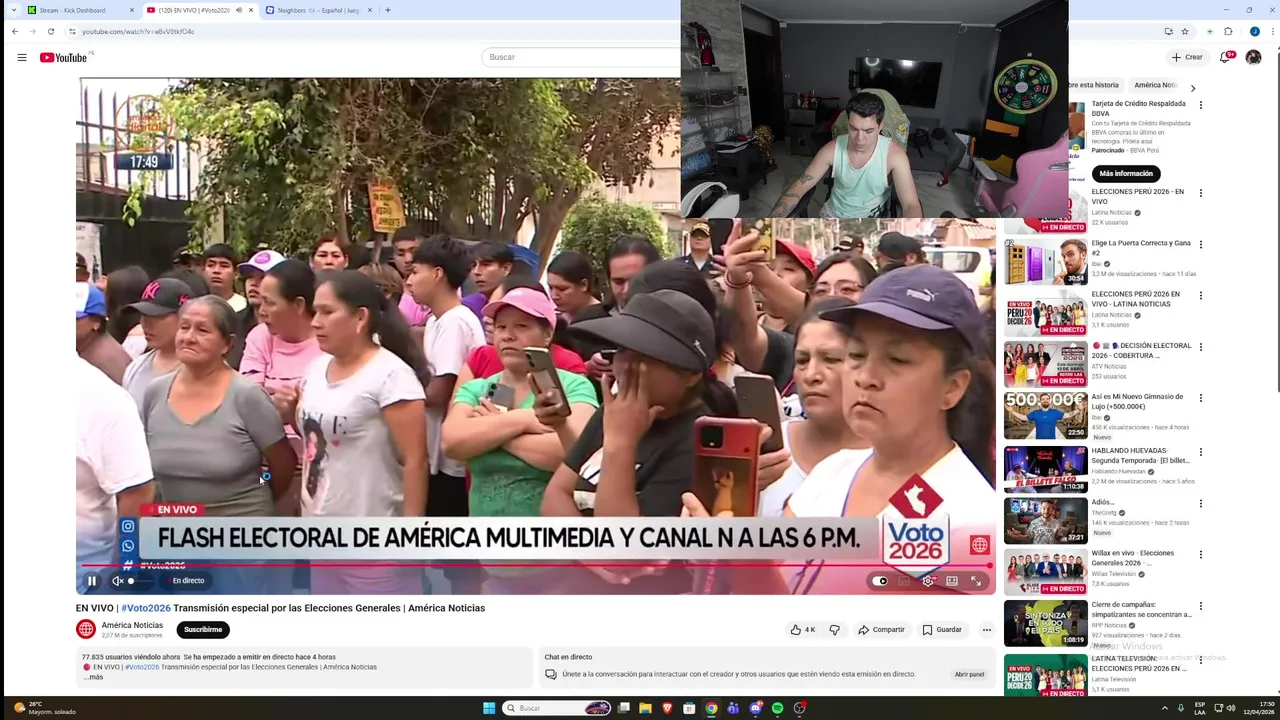This screenshot has width=1280, height=720.
Task: Open the InstagrAm icon in video overlay
Action: click(128, 526)
